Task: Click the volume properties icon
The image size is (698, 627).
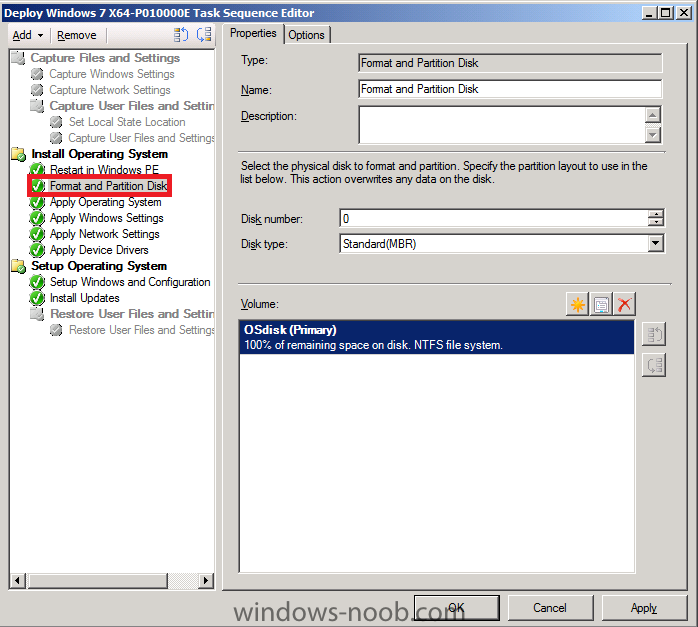Action: [x=601, y=304]
